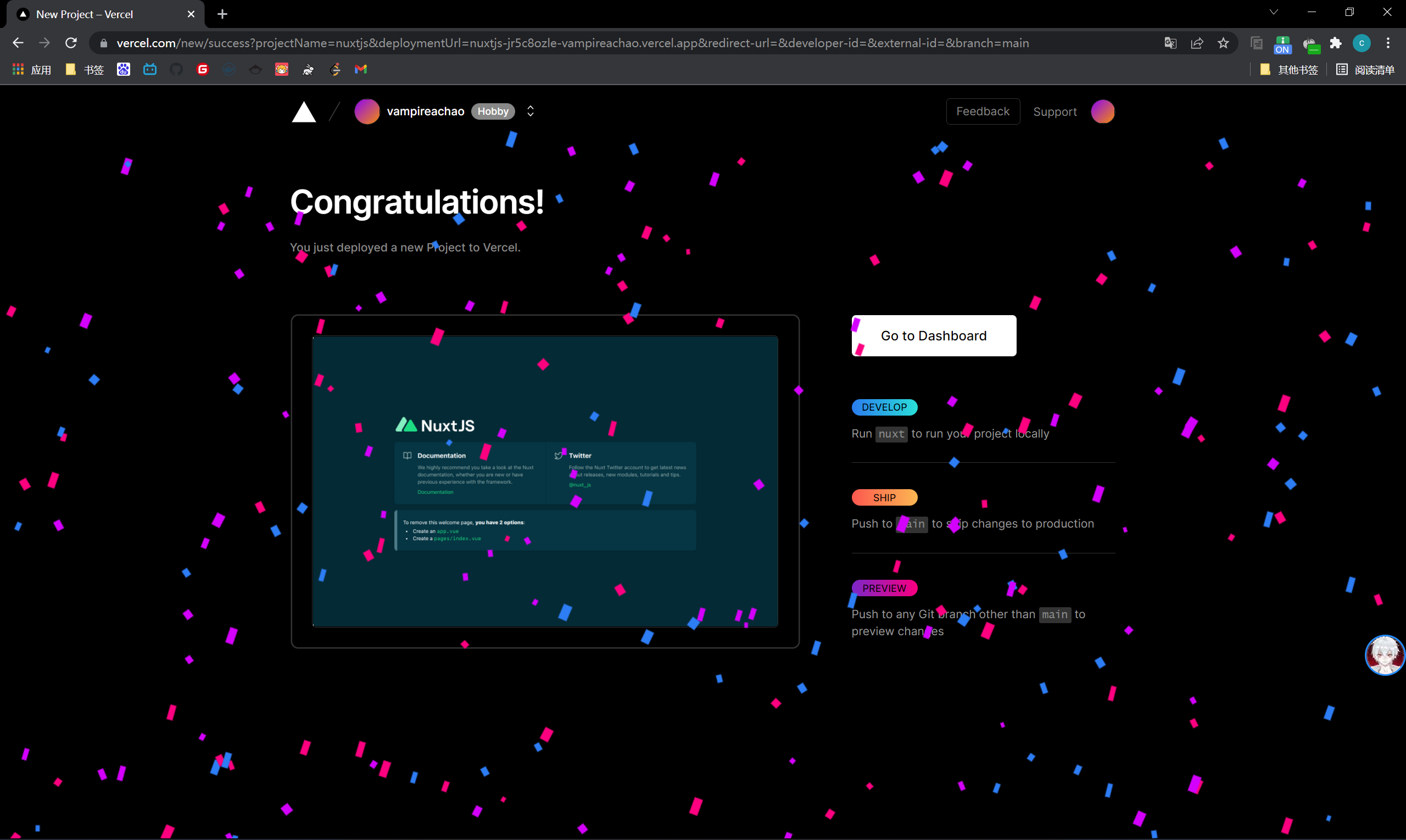Open the Bilibili bookmark

click(149, 70)
